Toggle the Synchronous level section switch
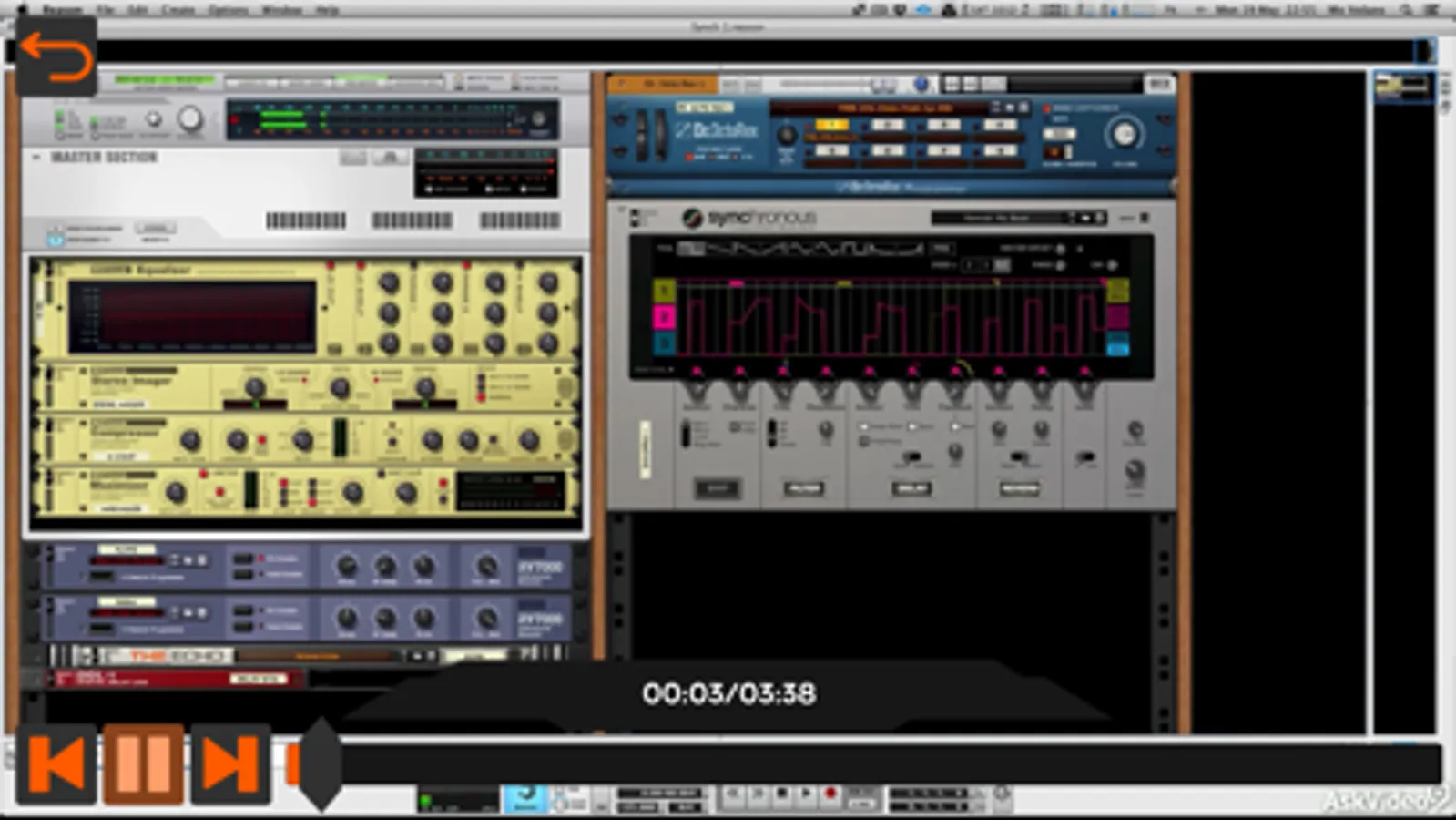Image resolution: width=1456 pixels, height=820 pixels. pyautogui.click(x=1085, y=458)
